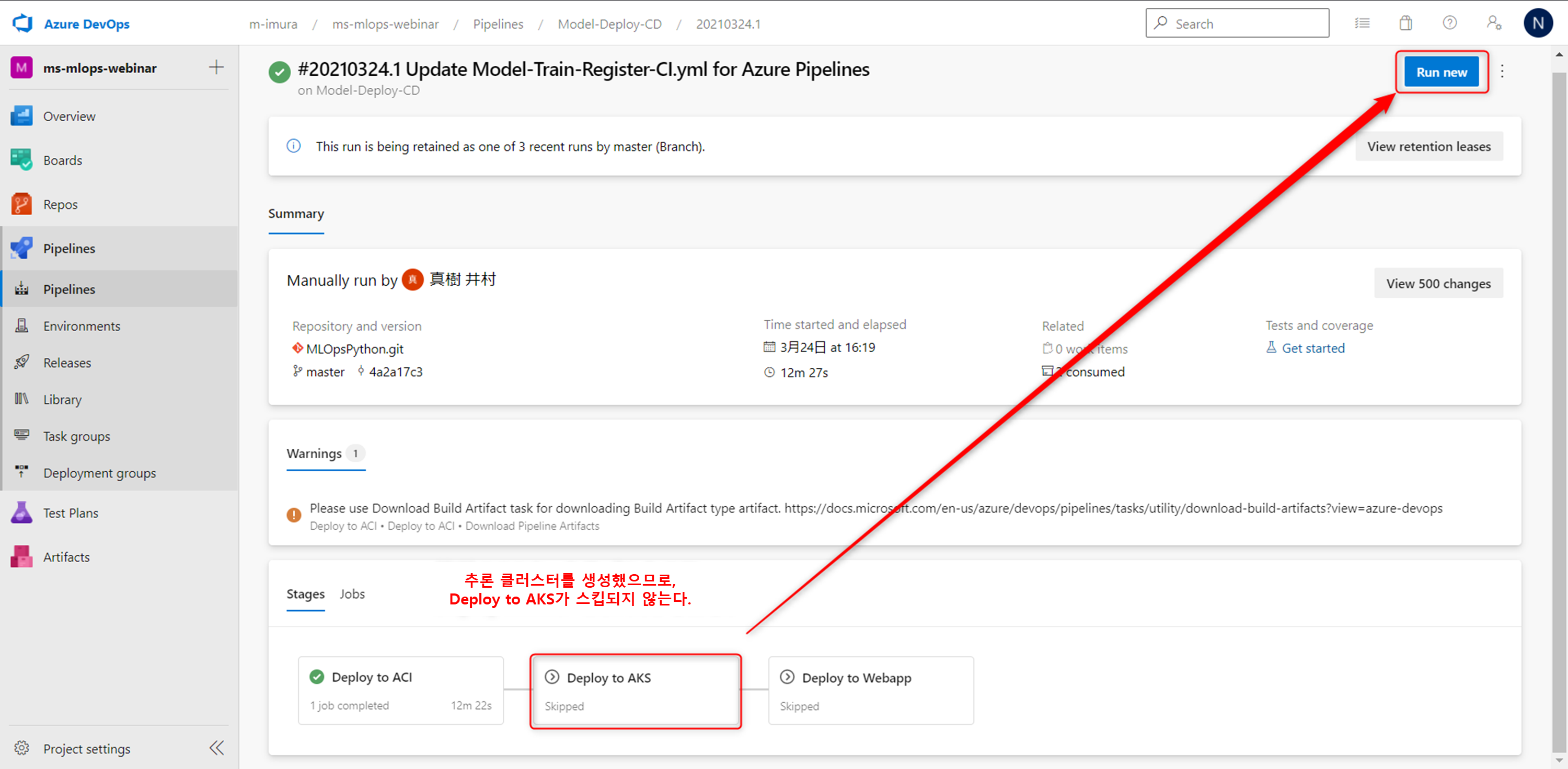The height and width of the screenshot is (769, 1568).
Task: Open Boards from the sidebar
Action: pos(62,160)
